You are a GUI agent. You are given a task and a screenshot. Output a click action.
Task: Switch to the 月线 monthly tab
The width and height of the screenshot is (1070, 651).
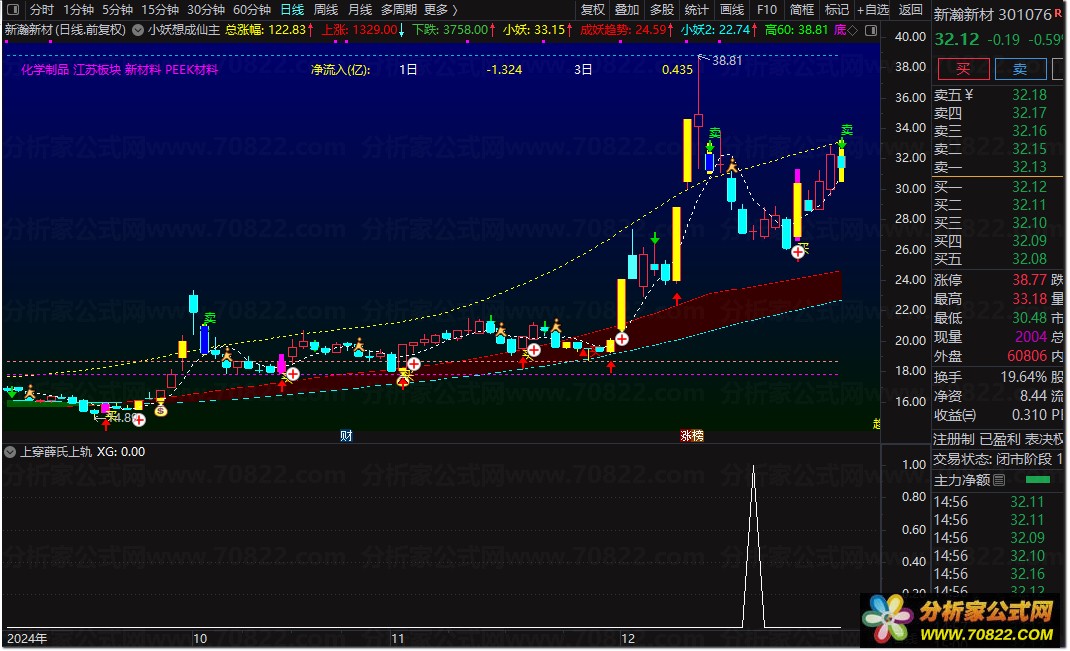point(360,10)
